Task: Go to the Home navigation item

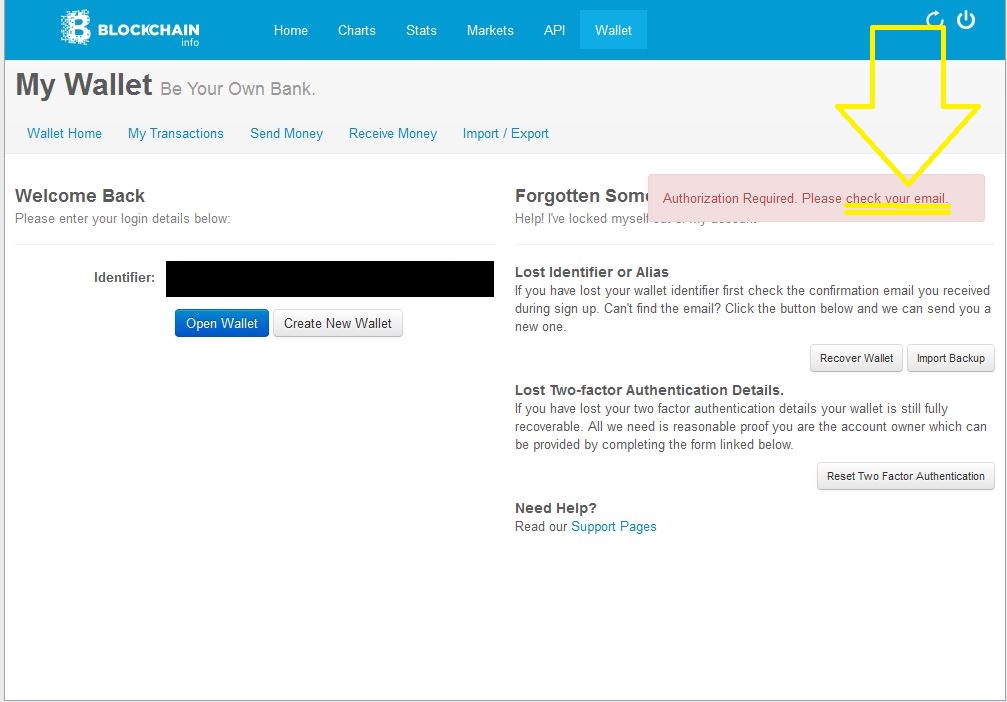Action: [x=291, y=30]
